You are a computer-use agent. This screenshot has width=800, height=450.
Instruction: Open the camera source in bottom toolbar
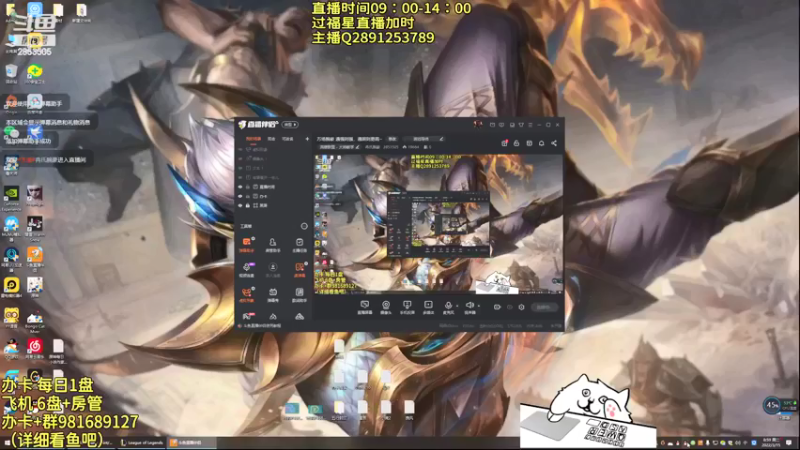[386, 307]
